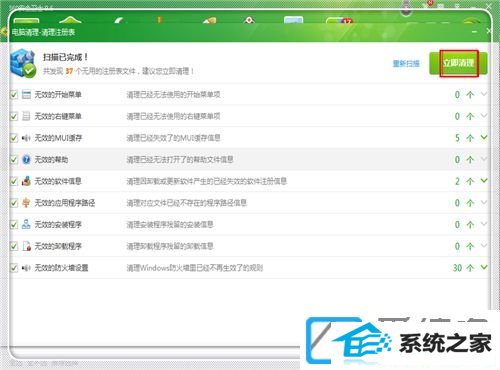Select the 无效的开始菜单 label
500x370 pixels.
point(58,95)
